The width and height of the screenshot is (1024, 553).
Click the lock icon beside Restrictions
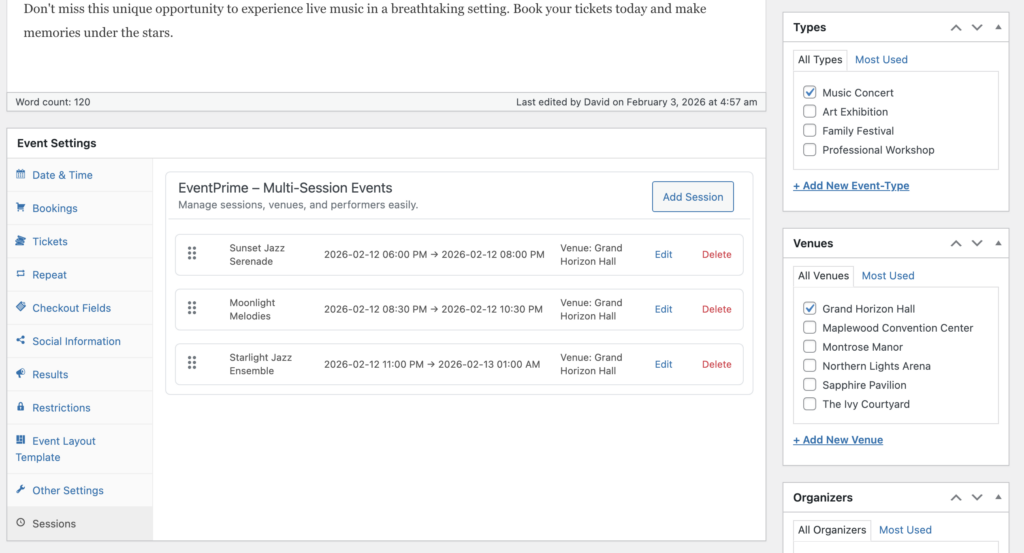(21, 408)
